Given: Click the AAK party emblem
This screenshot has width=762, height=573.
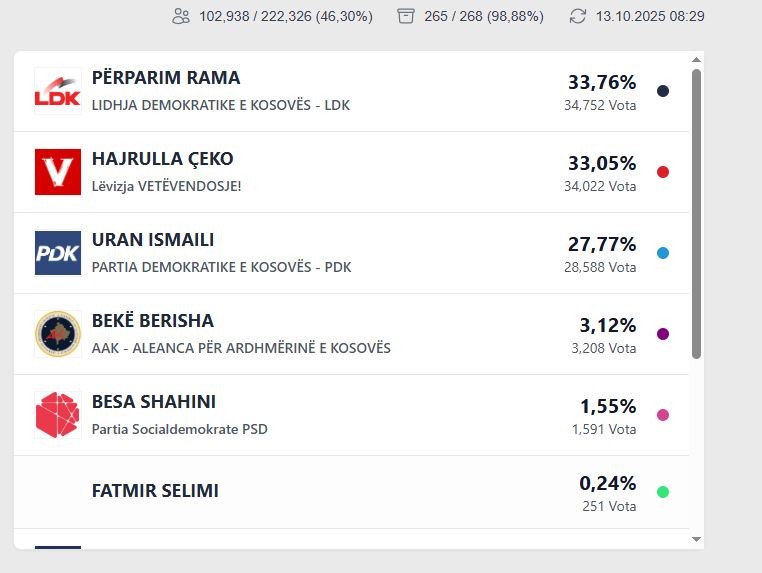Looking at the screenshot, I should click(x=57, y=334).
